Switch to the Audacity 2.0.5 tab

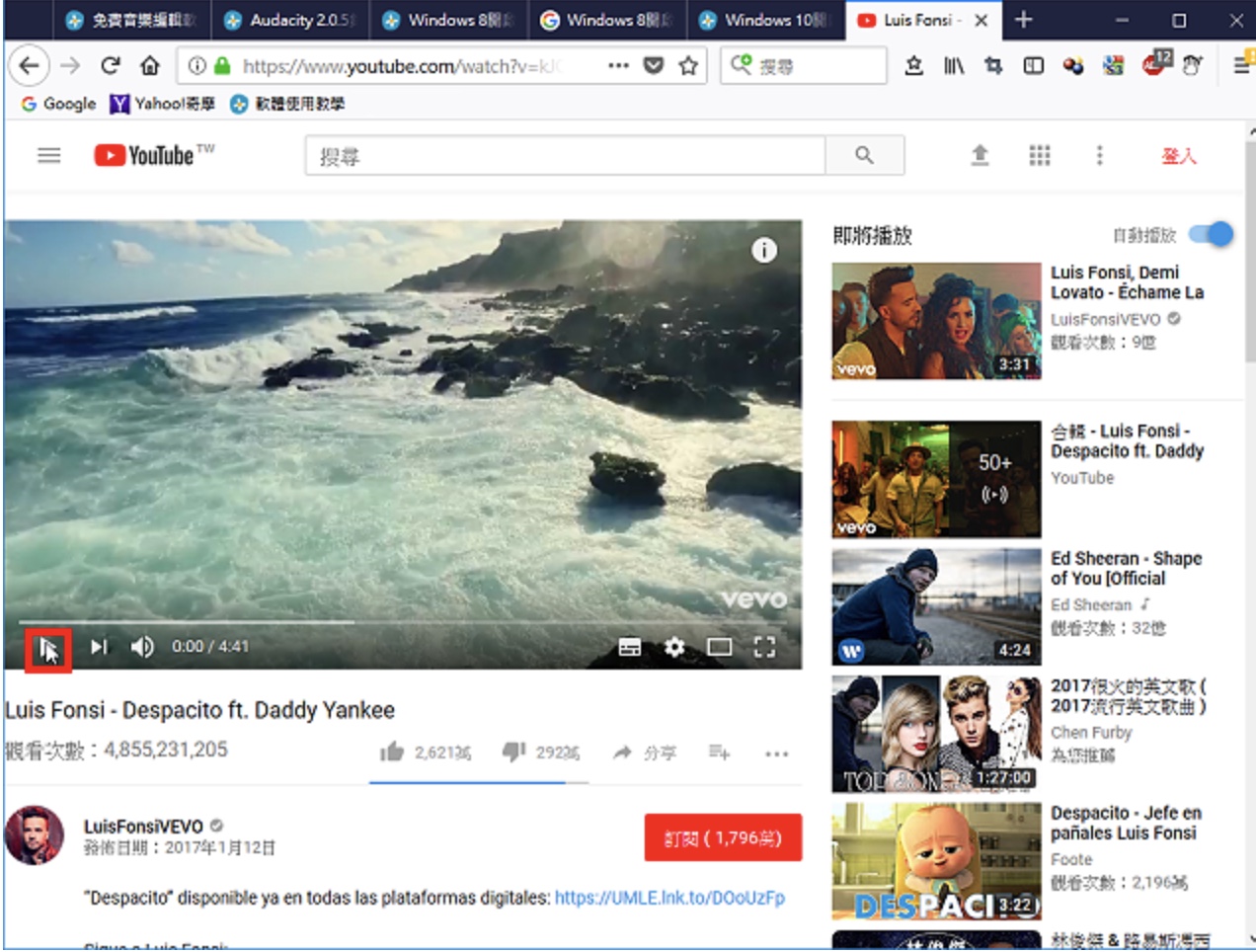point(289,20)
